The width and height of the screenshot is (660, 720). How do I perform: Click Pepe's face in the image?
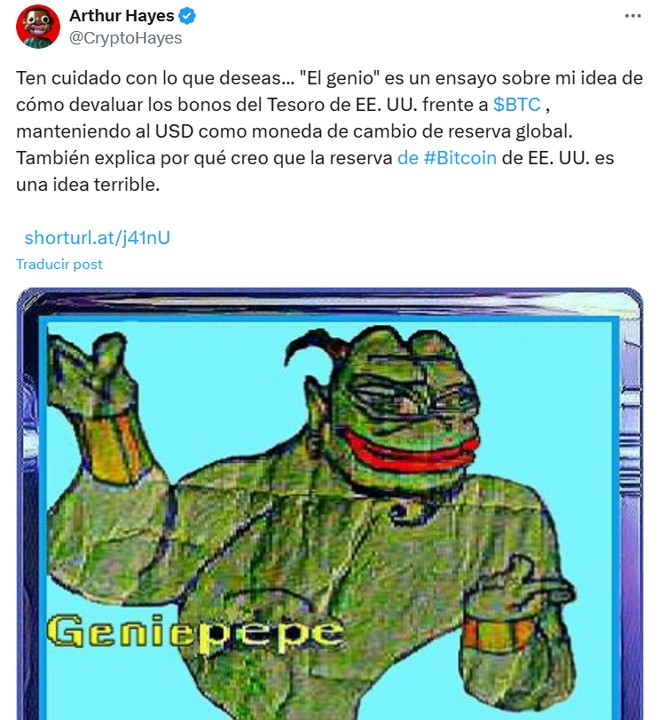pyautogui.click(x=404, y=409)
